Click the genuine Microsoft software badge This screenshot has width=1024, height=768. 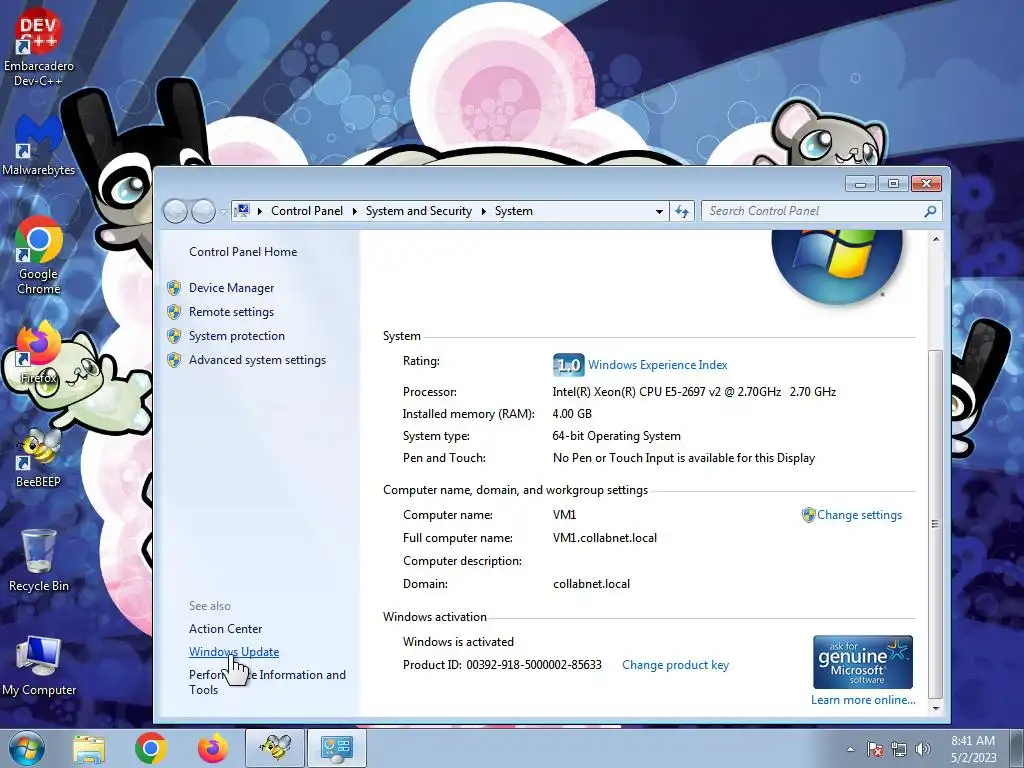coord(863,662)
